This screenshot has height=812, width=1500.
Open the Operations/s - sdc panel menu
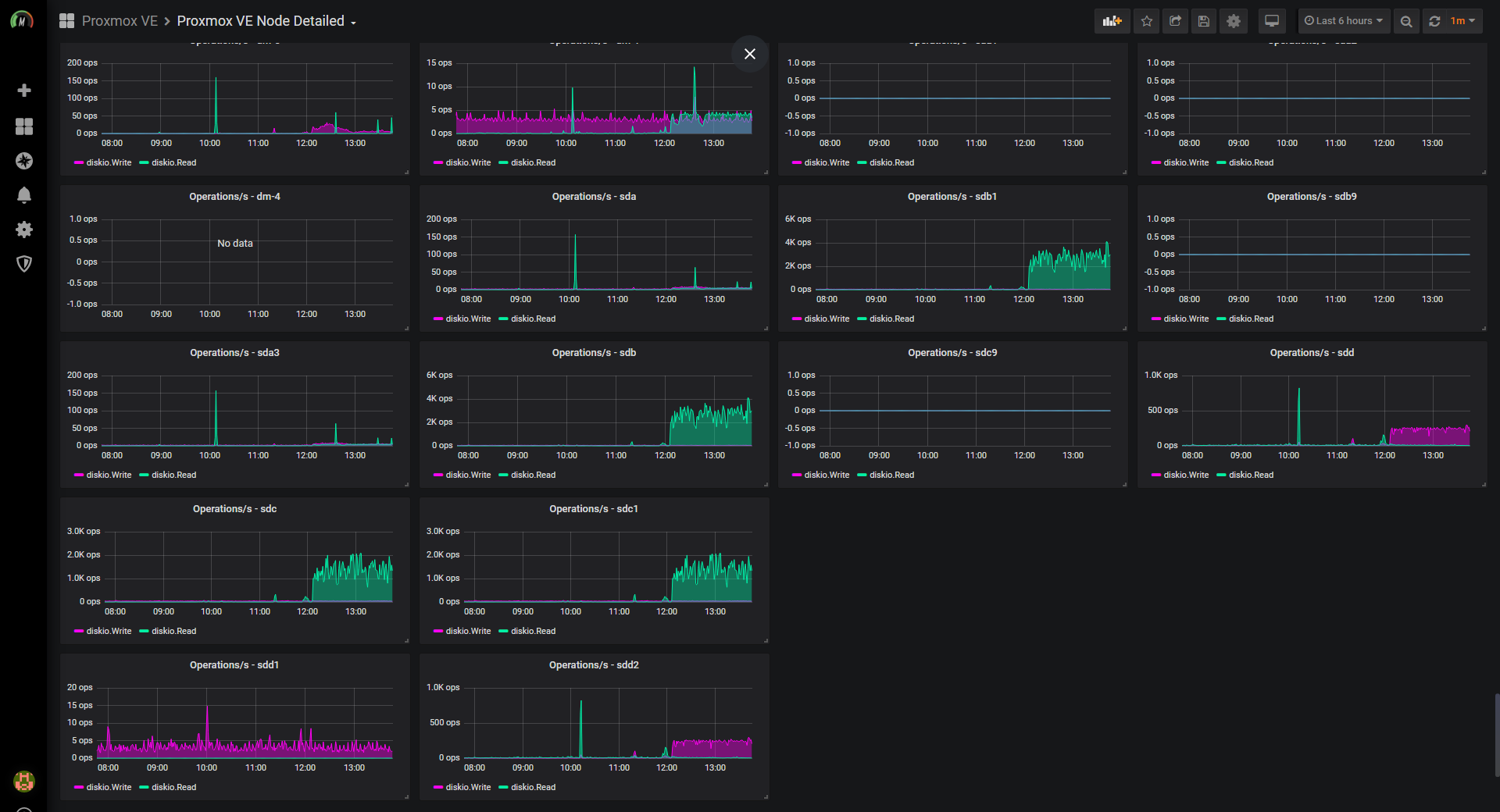(234, 509)
